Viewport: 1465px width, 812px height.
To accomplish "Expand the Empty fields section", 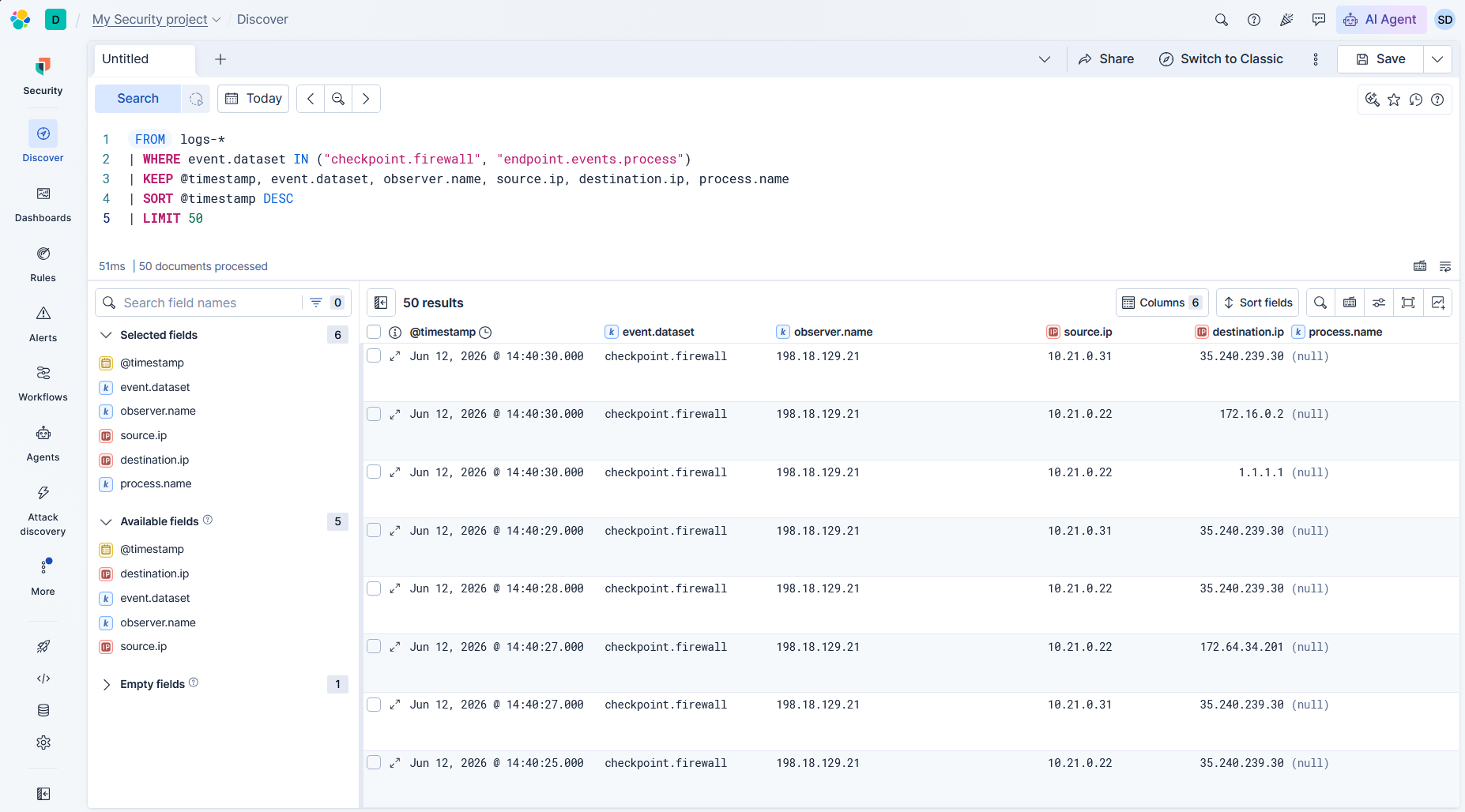I will 106,684.
